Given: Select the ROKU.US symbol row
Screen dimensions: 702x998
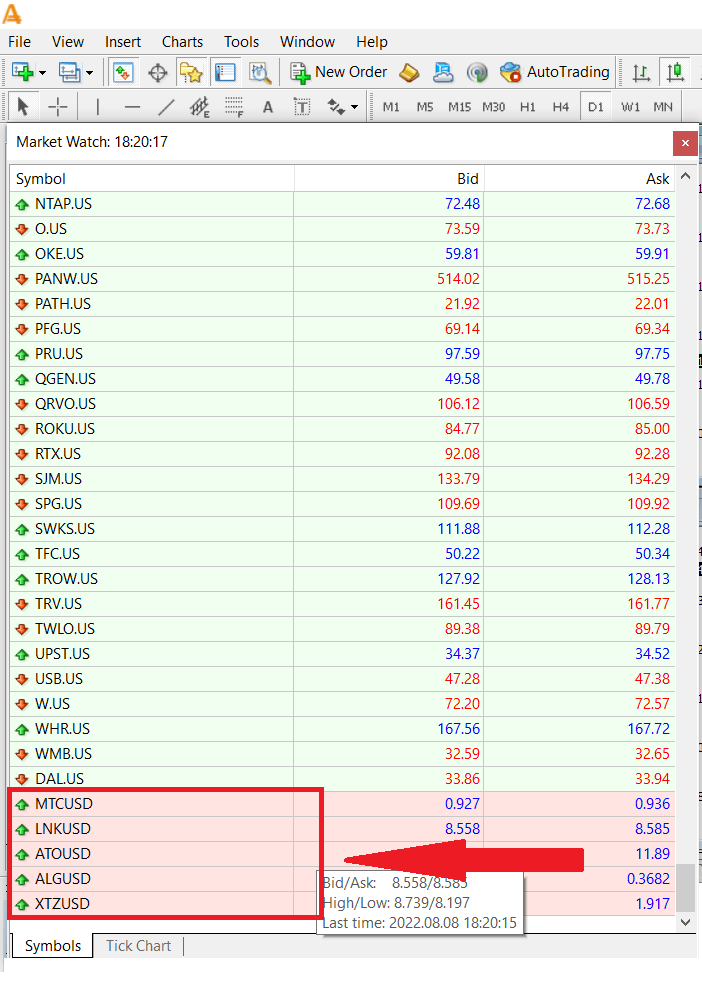Looking at the screenshot, I should point(342,429).
